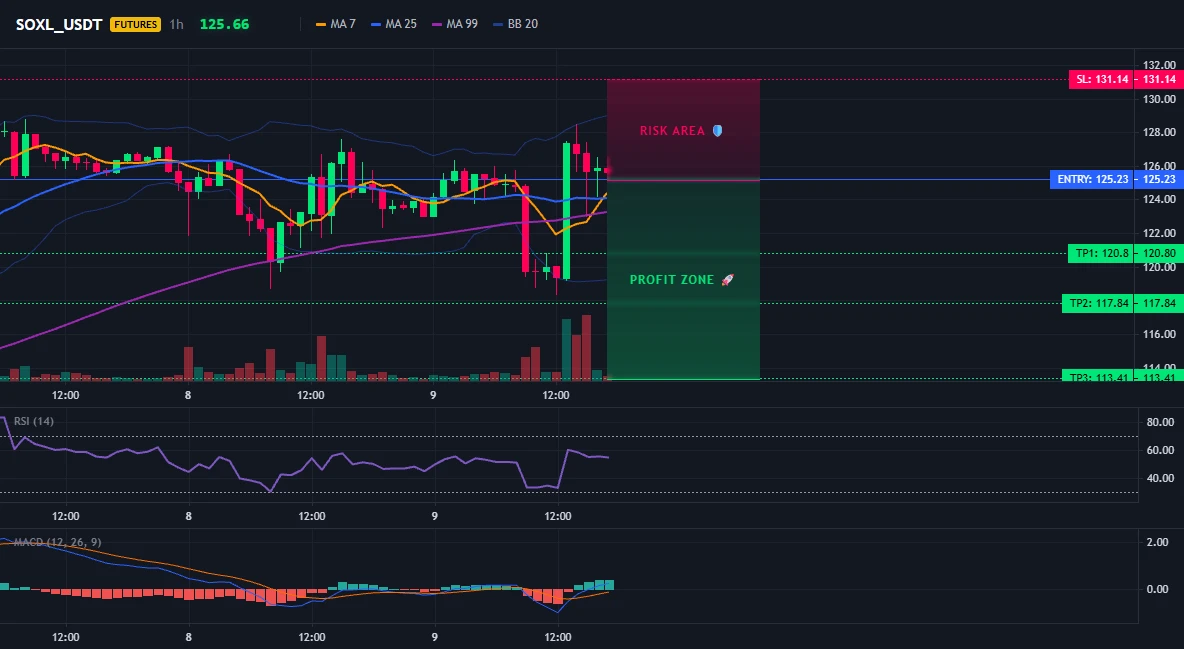Select the 1h timeframe label
The image size is (1184, 649).
[176, 24]
